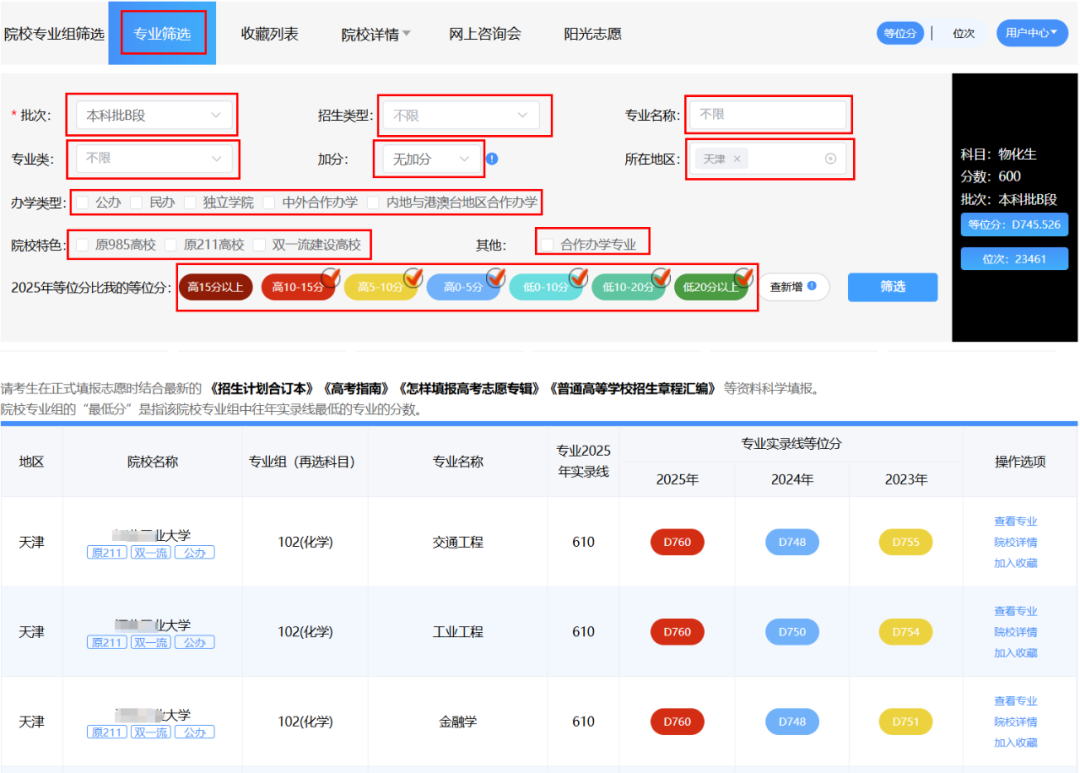Open the 专业类 dropdown
This screenshot has width=1080, height=773.
click(152, 158)
